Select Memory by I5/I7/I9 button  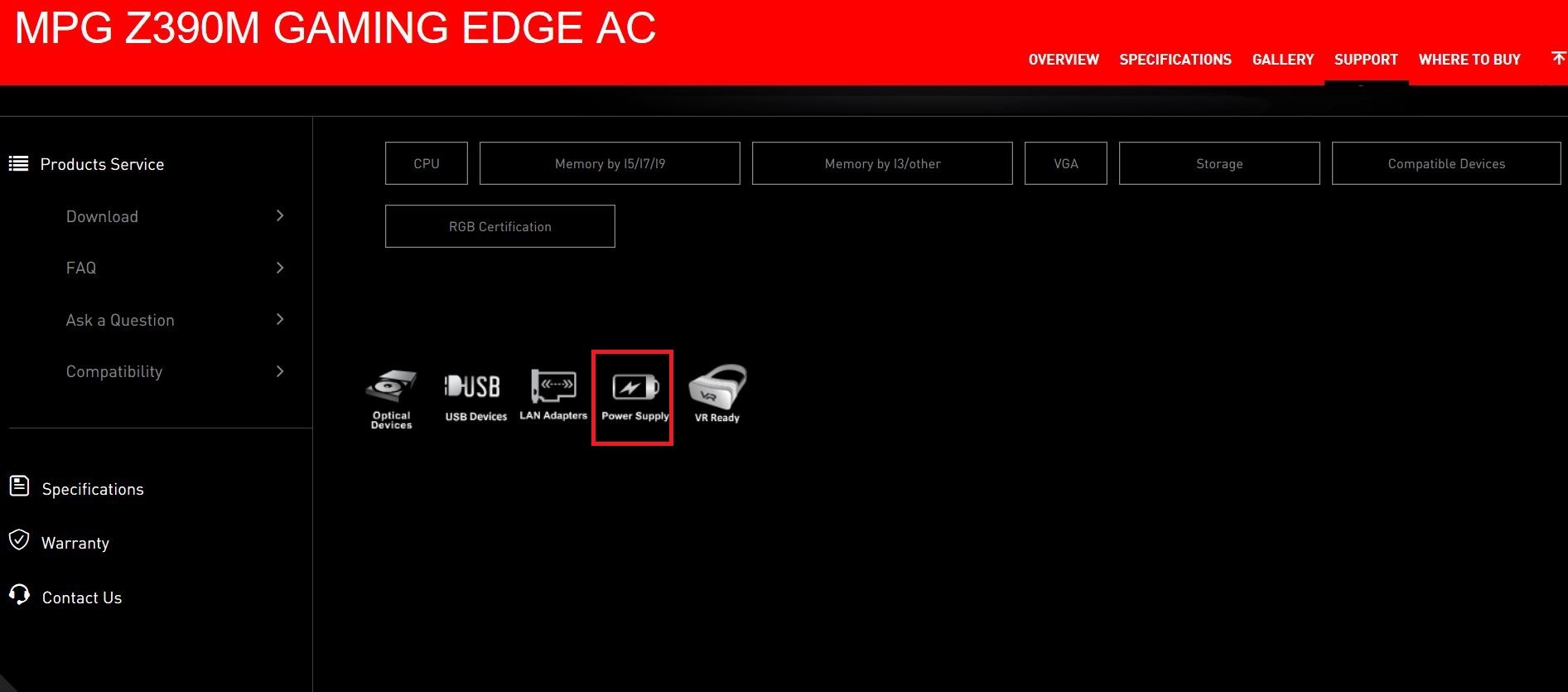click(x=610, y=163)
